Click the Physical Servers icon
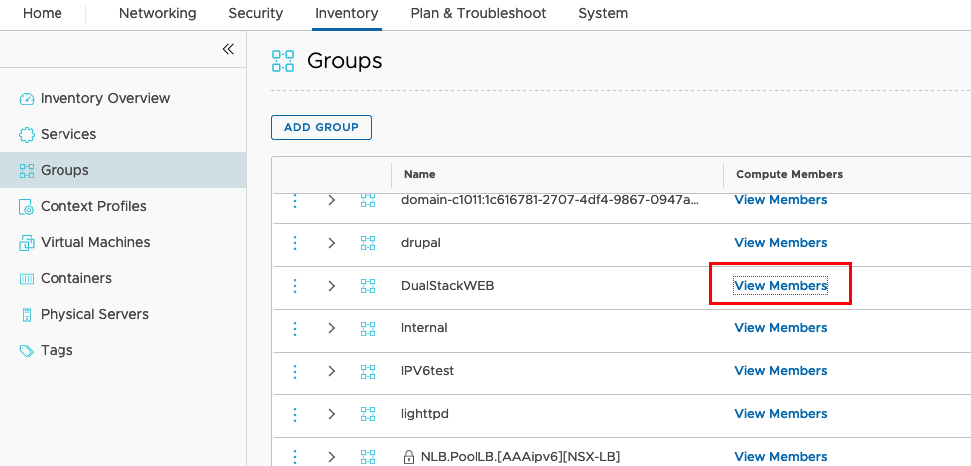 click(x=27, y=315)
